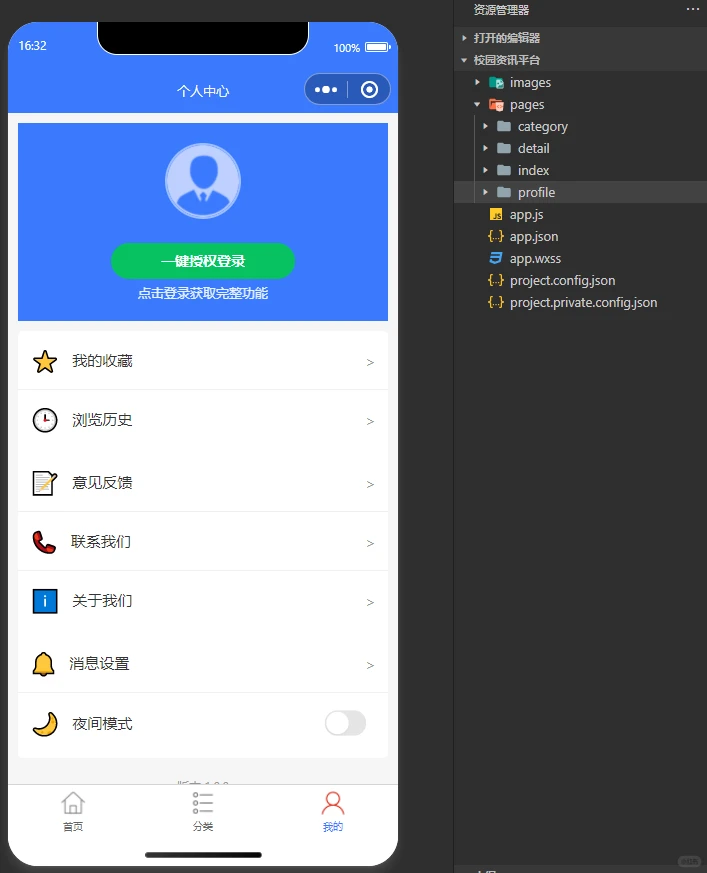This screenshot has width=707, height=873.
Task: Tap the moon icon for 夜间模式
Action: coord(45,724)
